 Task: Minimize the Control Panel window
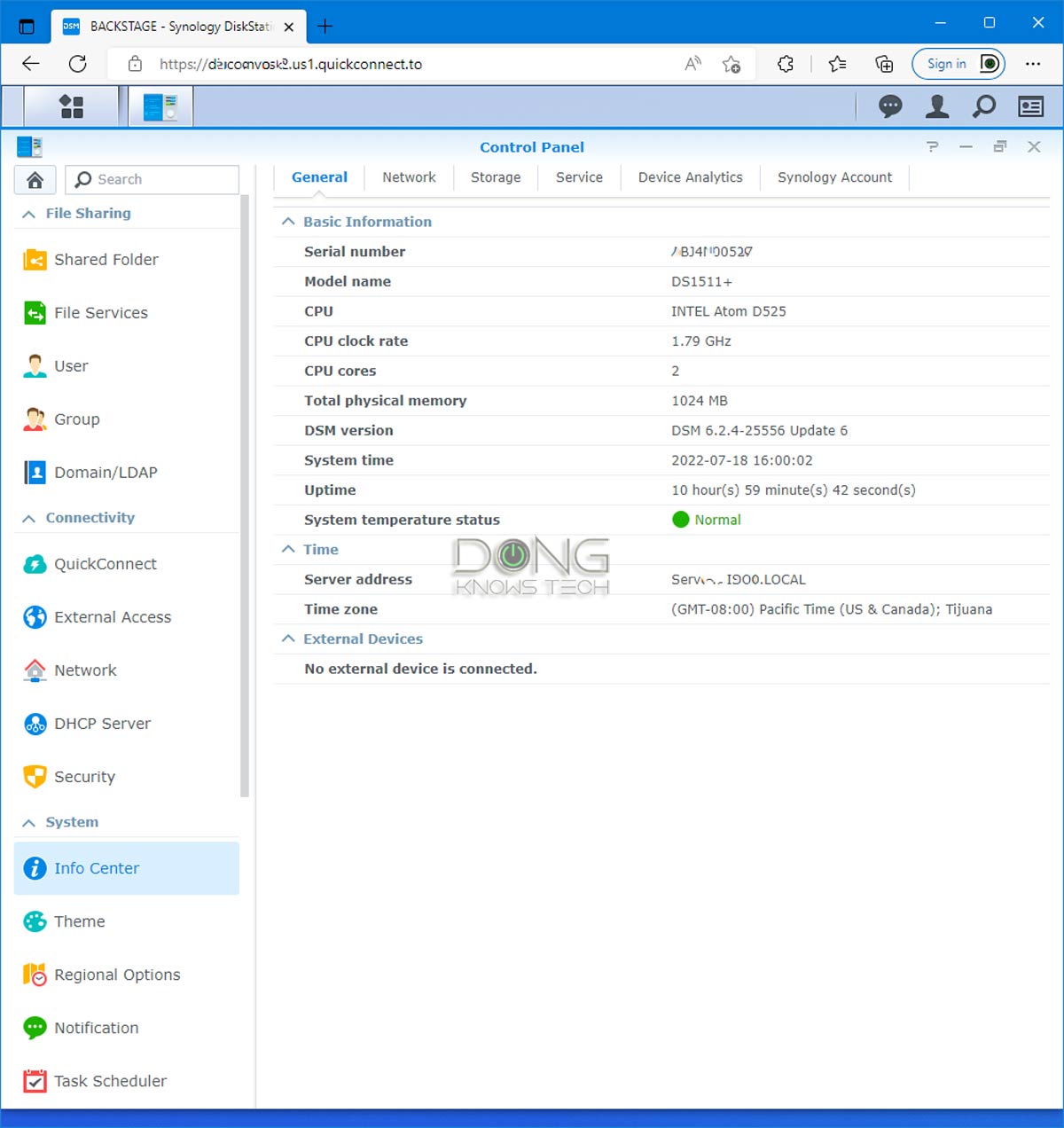[966, 147]
